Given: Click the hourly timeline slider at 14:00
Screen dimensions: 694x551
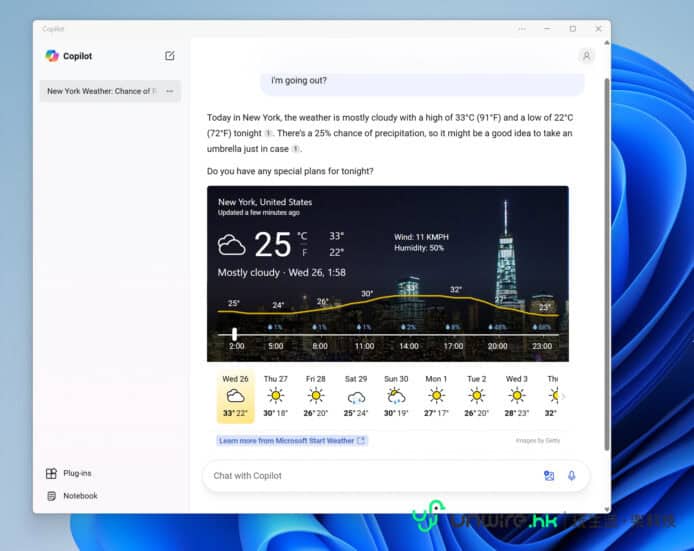Looking at the screenshot, I should coord(409,334).
